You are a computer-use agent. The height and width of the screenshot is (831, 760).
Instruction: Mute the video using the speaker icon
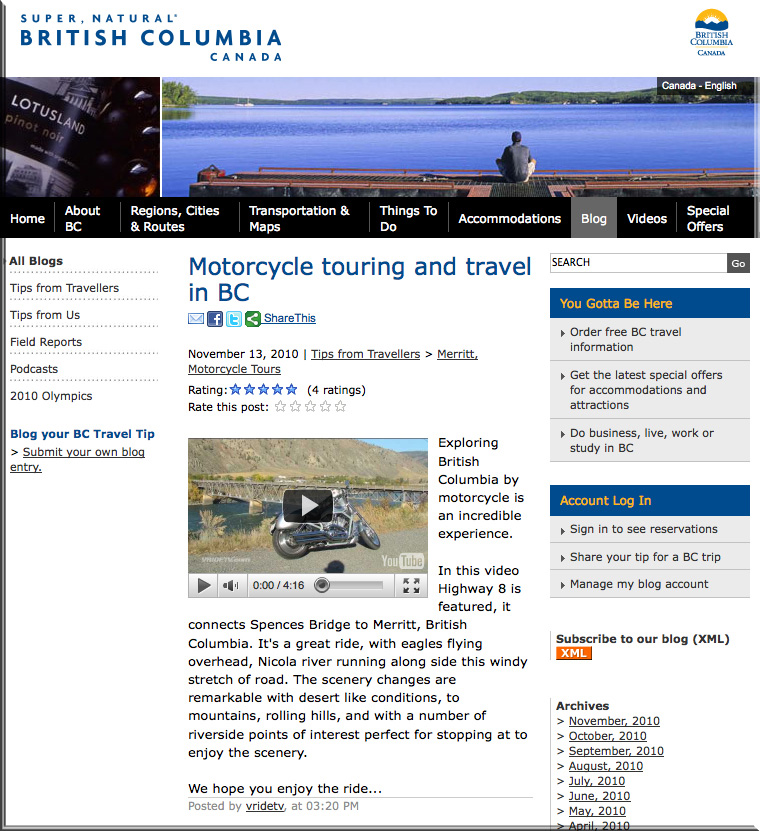point(231,585)
